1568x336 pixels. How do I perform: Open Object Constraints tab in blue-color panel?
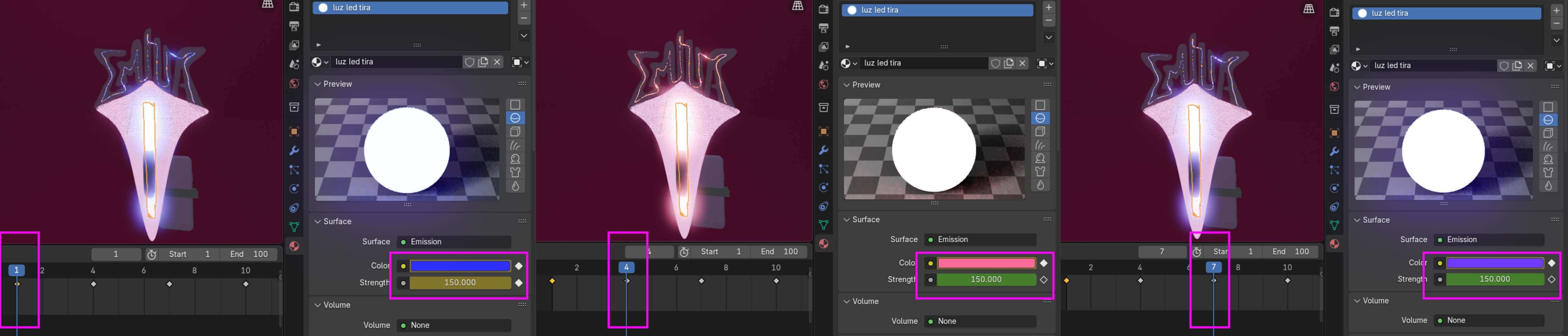[294, 208]
